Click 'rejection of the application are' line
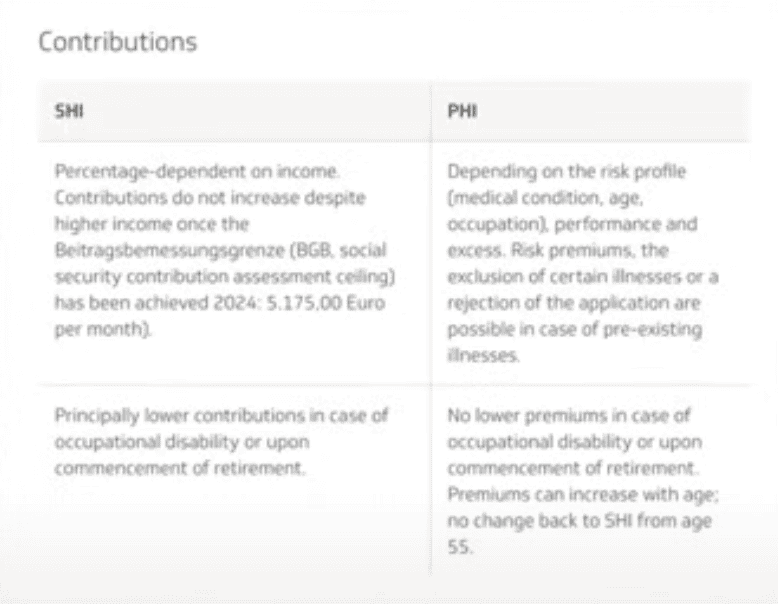This screenshot has height=604, width=778. point(574,303)
